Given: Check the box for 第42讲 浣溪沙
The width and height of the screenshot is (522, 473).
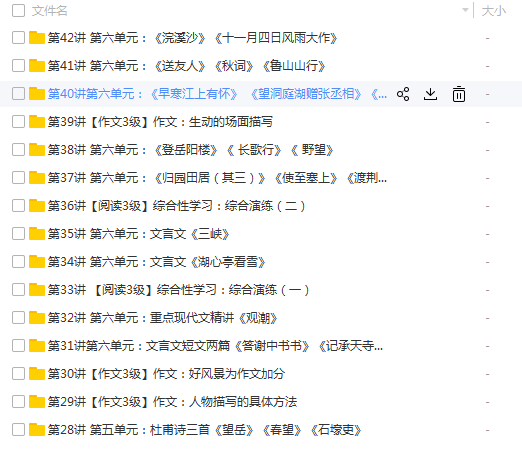Looking at the screenshot, I should pyautogui.click(x=18, y=38).
